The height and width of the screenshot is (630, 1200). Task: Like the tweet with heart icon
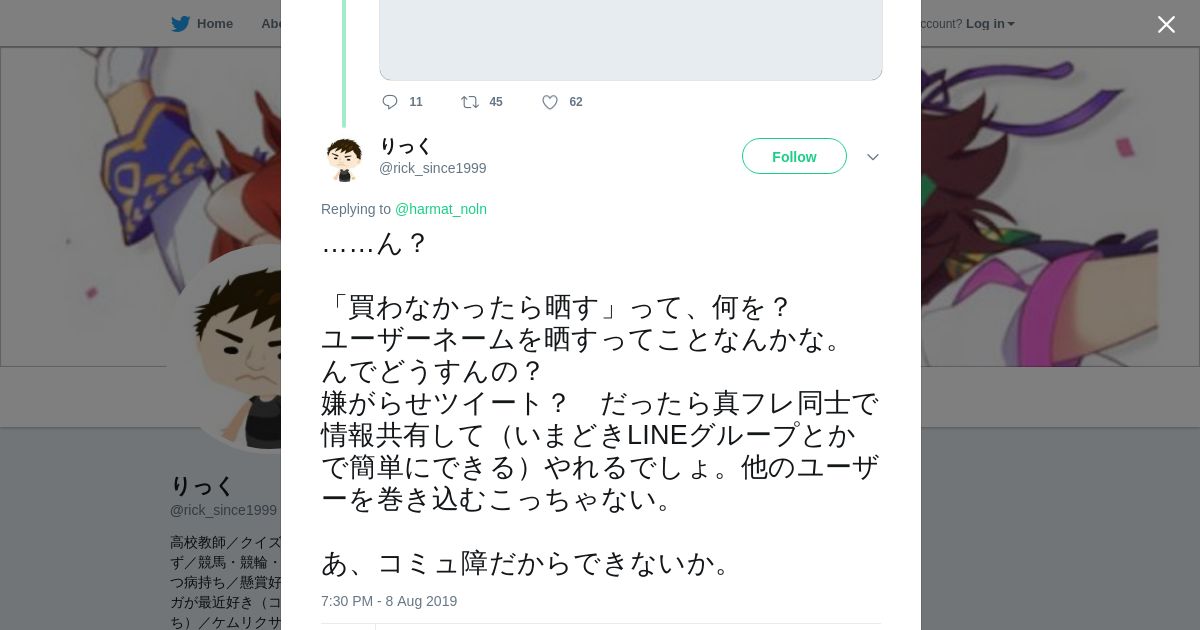point(550,102)
